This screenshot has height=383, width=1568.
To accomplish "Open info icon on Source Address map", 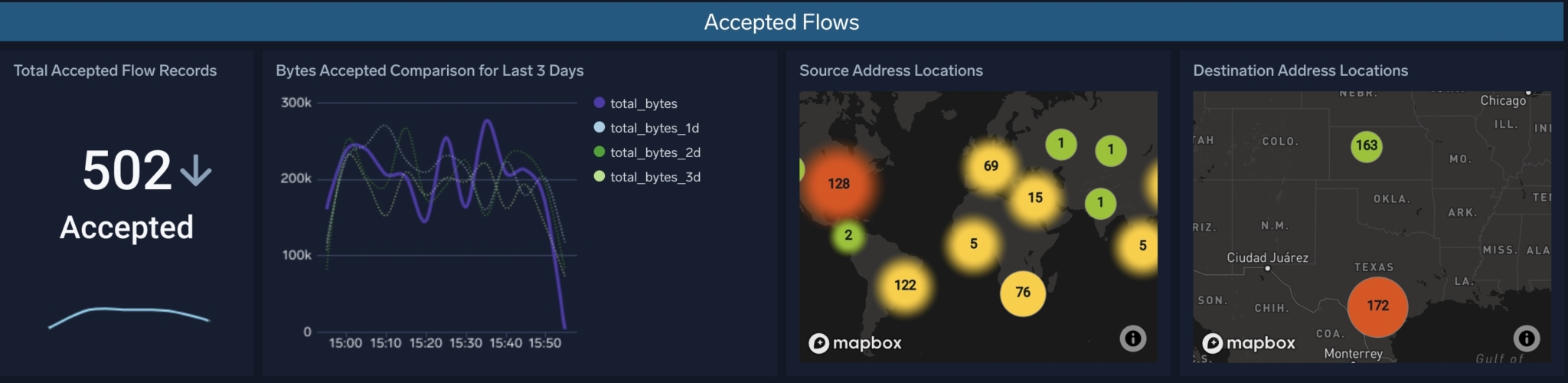I will click(1133, 338).
